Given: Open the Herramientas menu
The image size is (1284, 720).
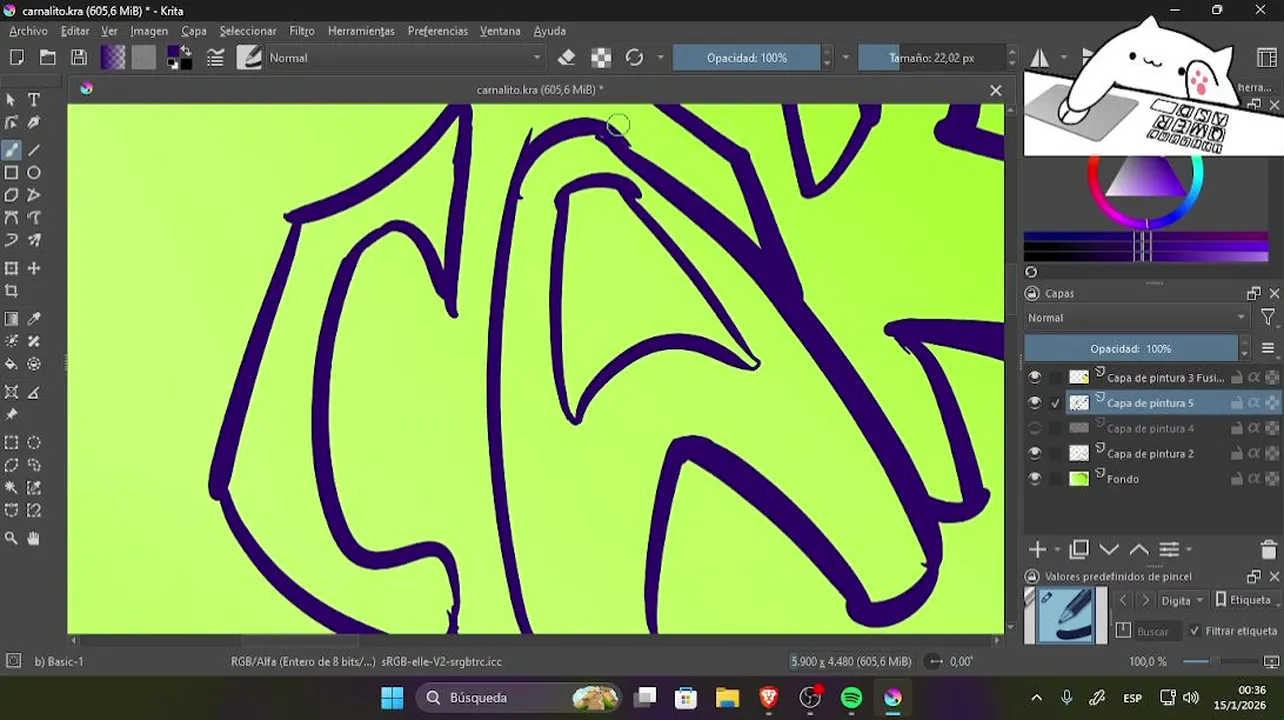Looking at the screenshot, I should pyautogui.click(x=361, y=31).
